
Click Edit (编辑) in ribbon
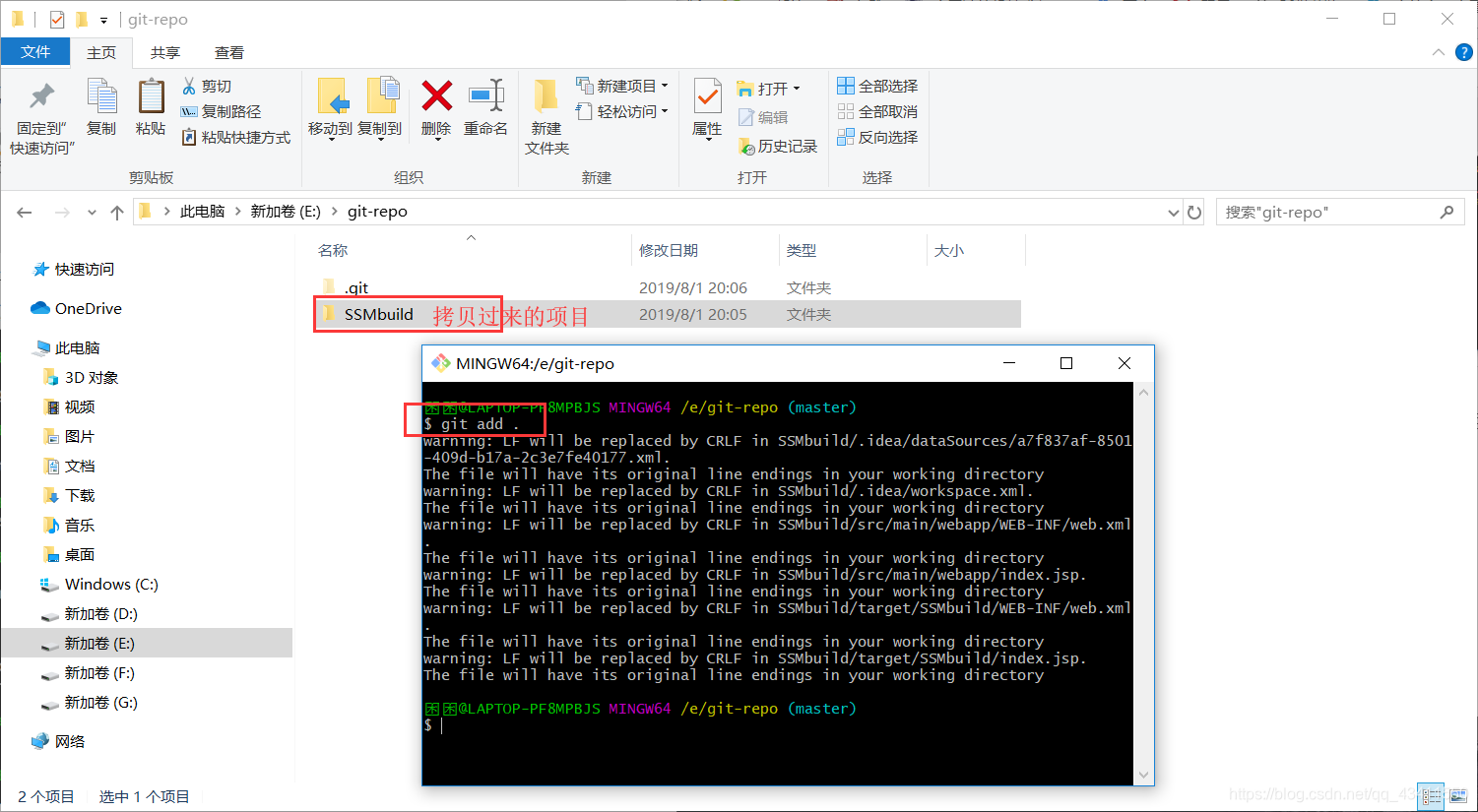coord(764,117)
